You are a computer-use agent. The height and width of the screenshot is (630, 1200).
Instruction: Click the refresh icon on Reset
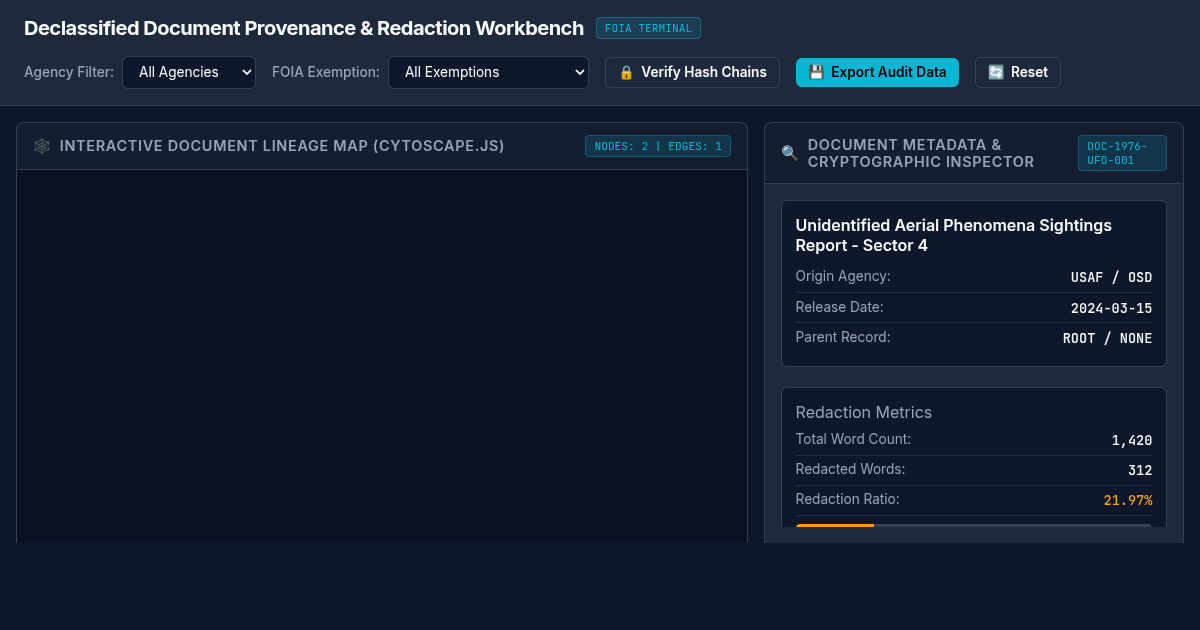(996, 72)
